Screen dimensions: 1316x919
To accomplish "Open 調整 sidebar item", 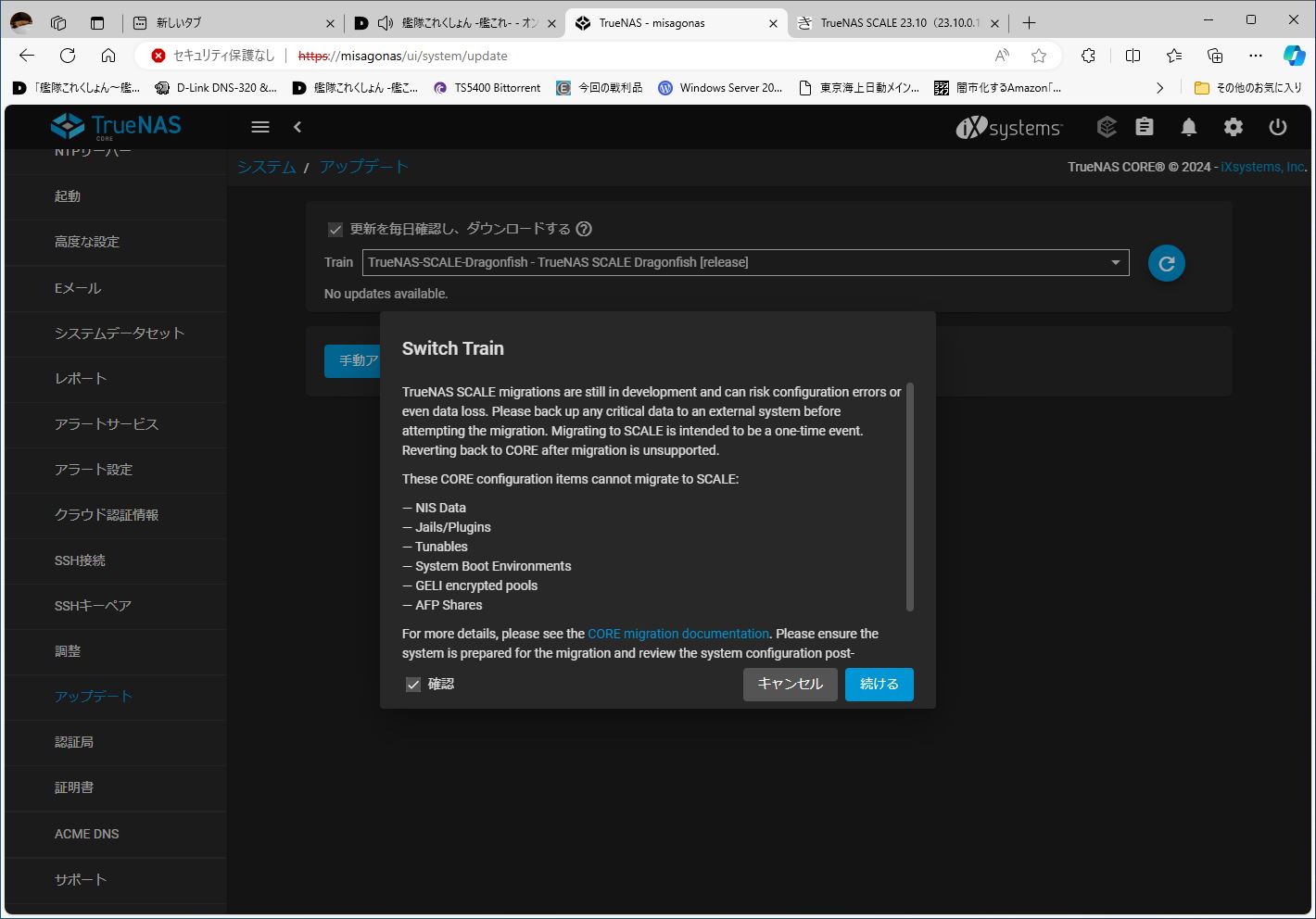I will point(116,651).
